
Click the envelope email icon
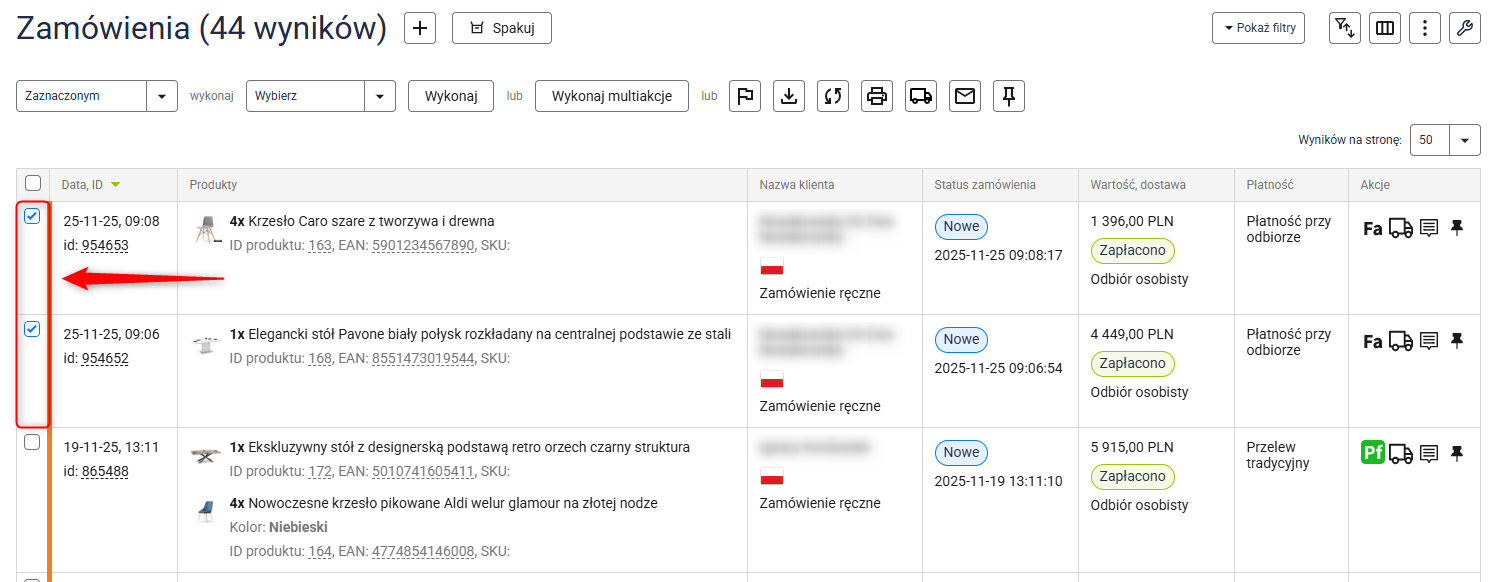click(964, 96)
